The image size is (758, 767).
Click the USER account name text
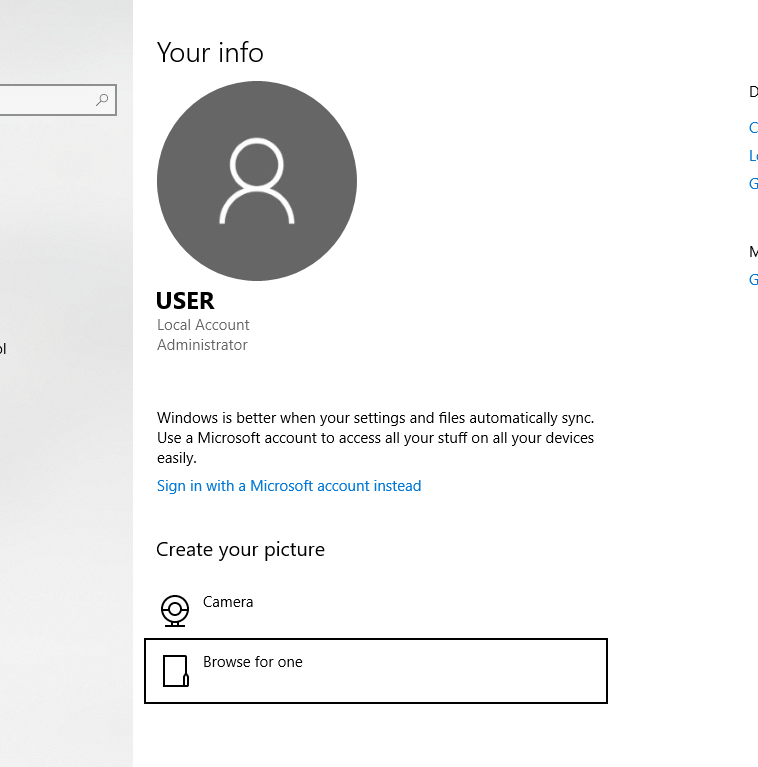click(185, 301)
